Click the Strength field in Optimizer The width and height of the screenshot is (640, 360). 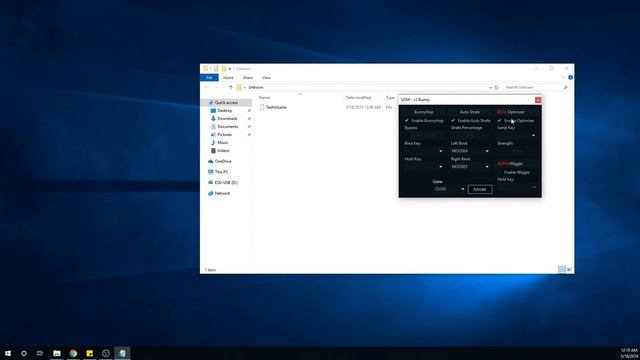516,151
